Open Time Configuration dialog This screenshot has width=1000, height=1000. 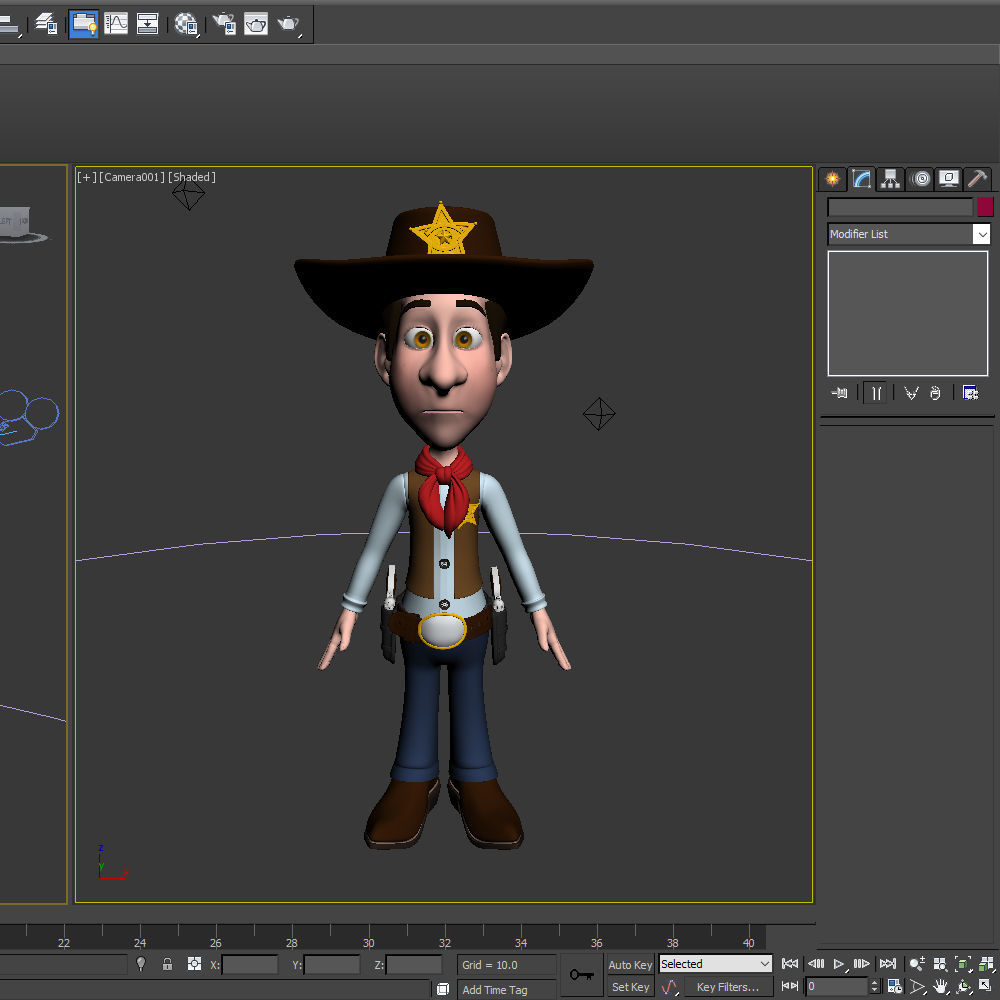click(x=895, y=986)
